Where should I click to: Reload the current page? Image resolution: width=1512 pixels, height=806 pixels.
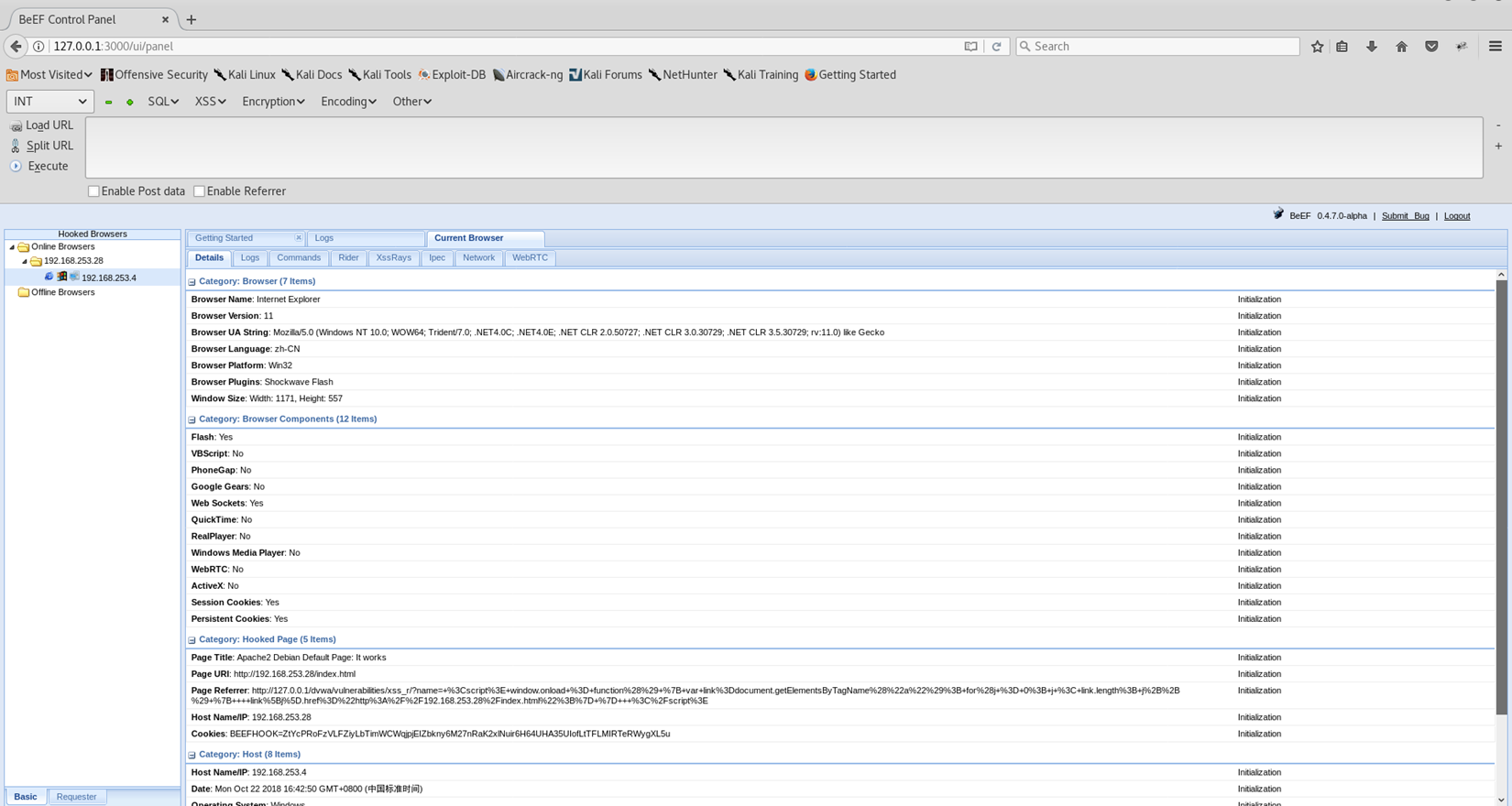[997, 46]
